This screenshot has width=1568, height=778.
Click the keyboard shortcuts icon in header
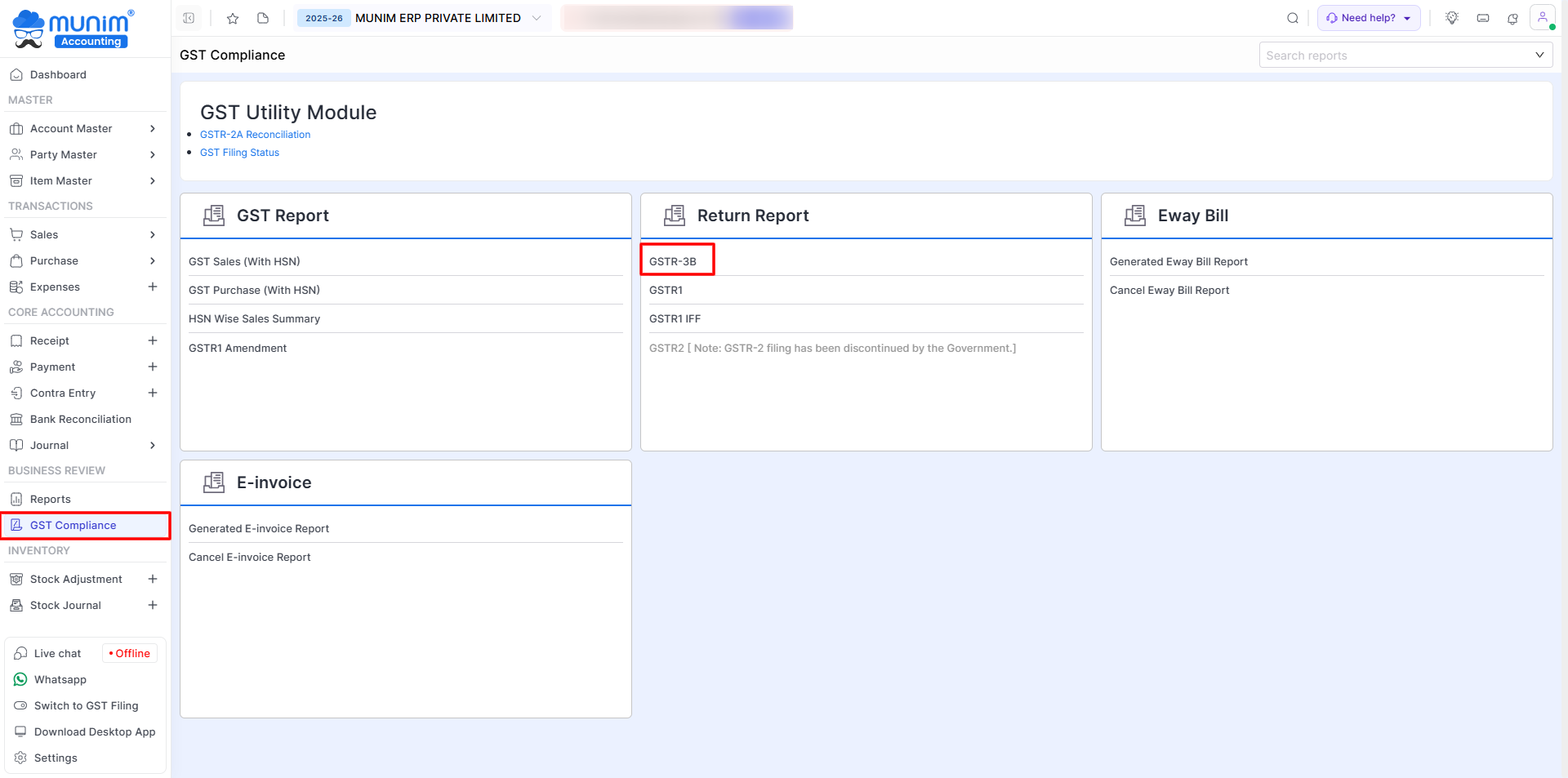coord(1483,18)
